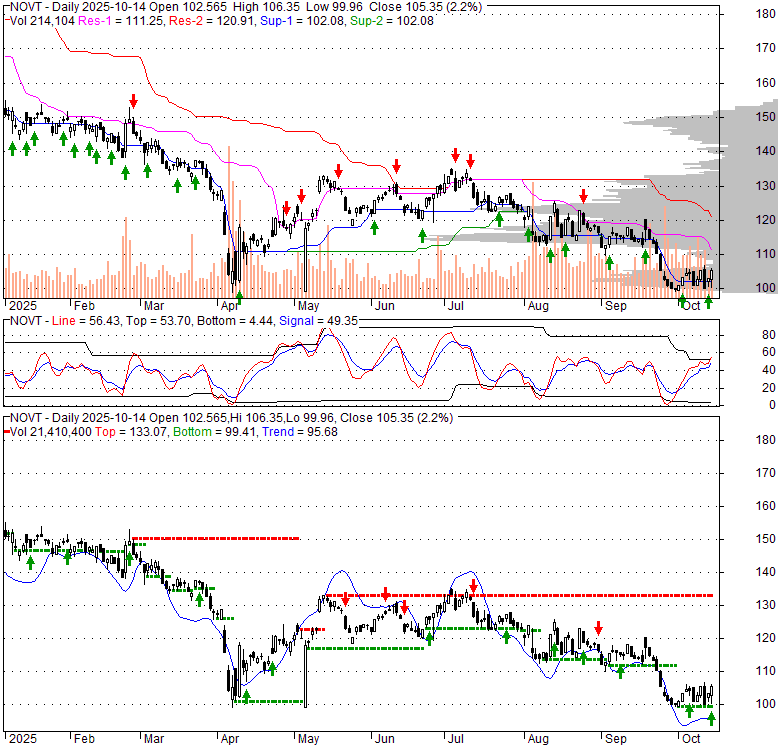Click the red arrow in early June on bottom chart
Image resolution: width=780 pixels, height=745 pixels.
386,594
